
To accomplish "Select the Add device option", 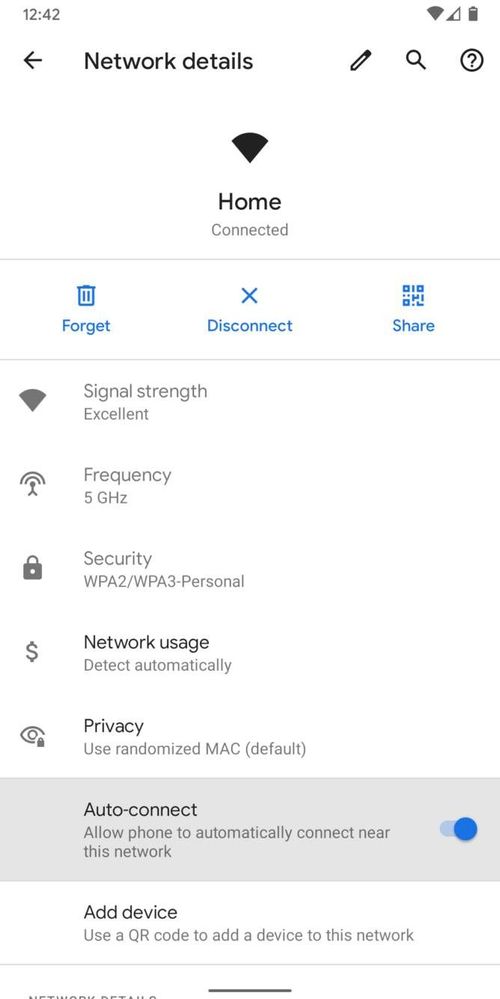I will click(x=250, y=923).
